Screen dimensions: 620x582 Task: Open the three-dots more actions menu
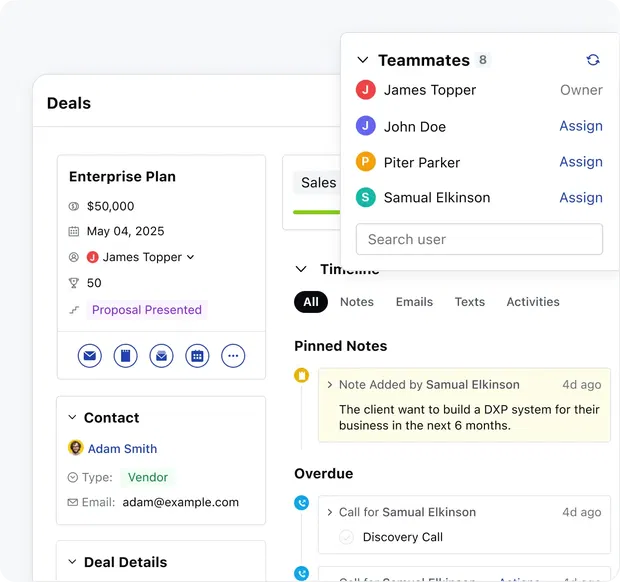click(x=233, y=356)
